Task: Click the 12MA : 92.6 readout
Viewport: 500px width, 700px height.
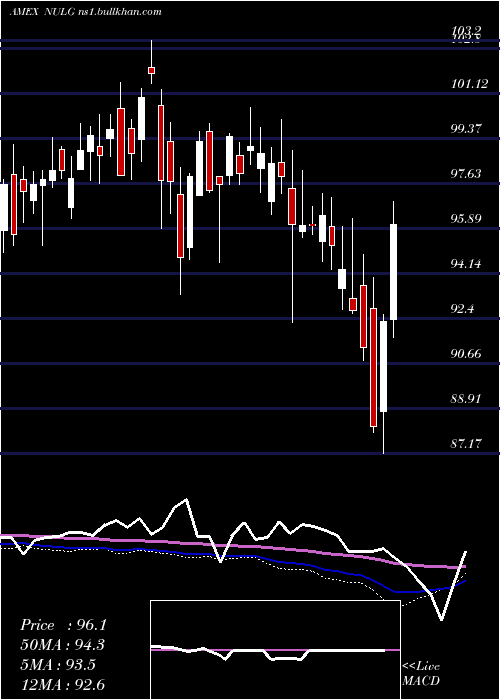Action: pyautogui.click(x=63, y=685)
